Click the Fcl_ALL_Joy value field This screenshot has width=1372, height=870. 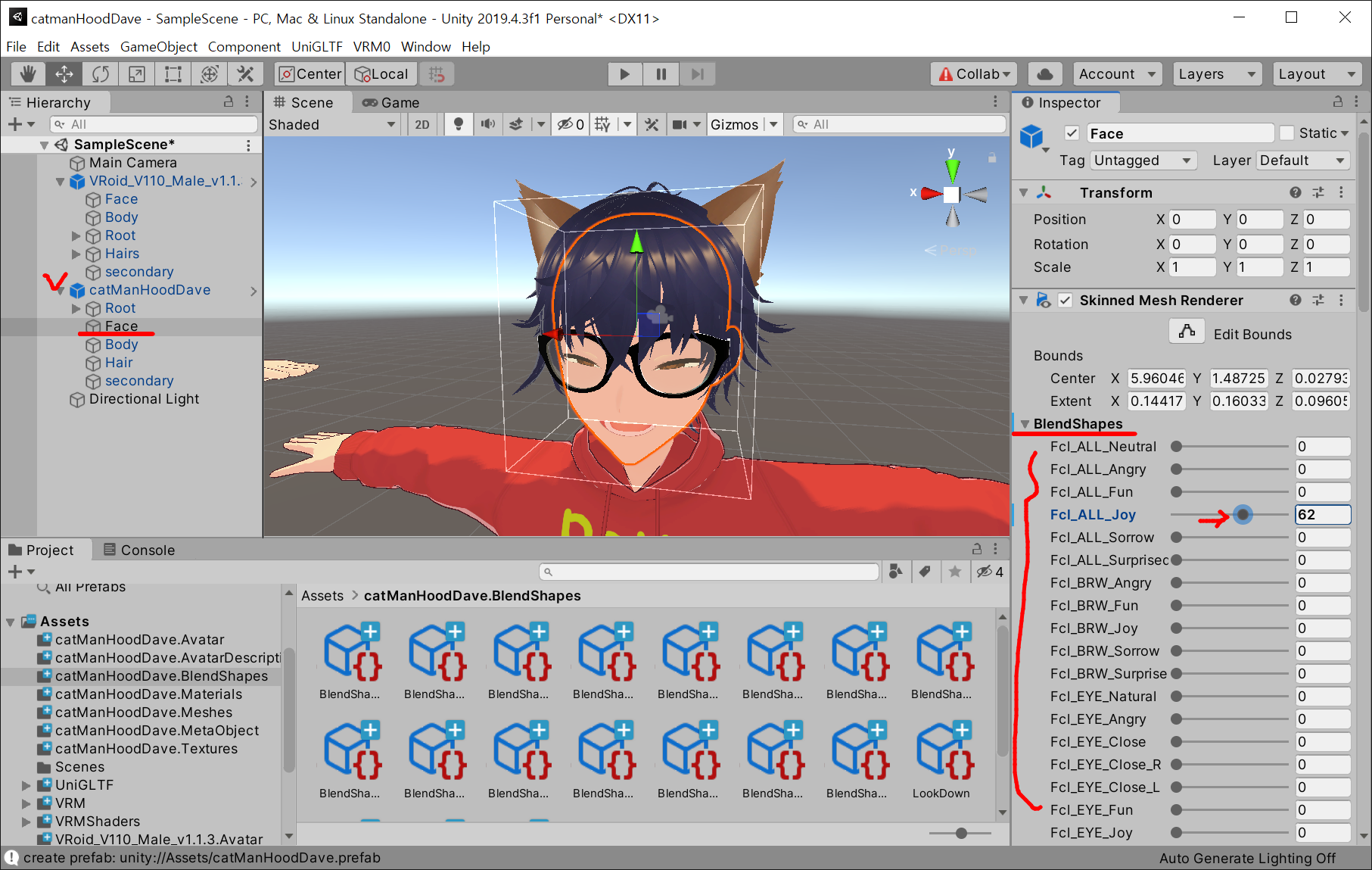1322,515
